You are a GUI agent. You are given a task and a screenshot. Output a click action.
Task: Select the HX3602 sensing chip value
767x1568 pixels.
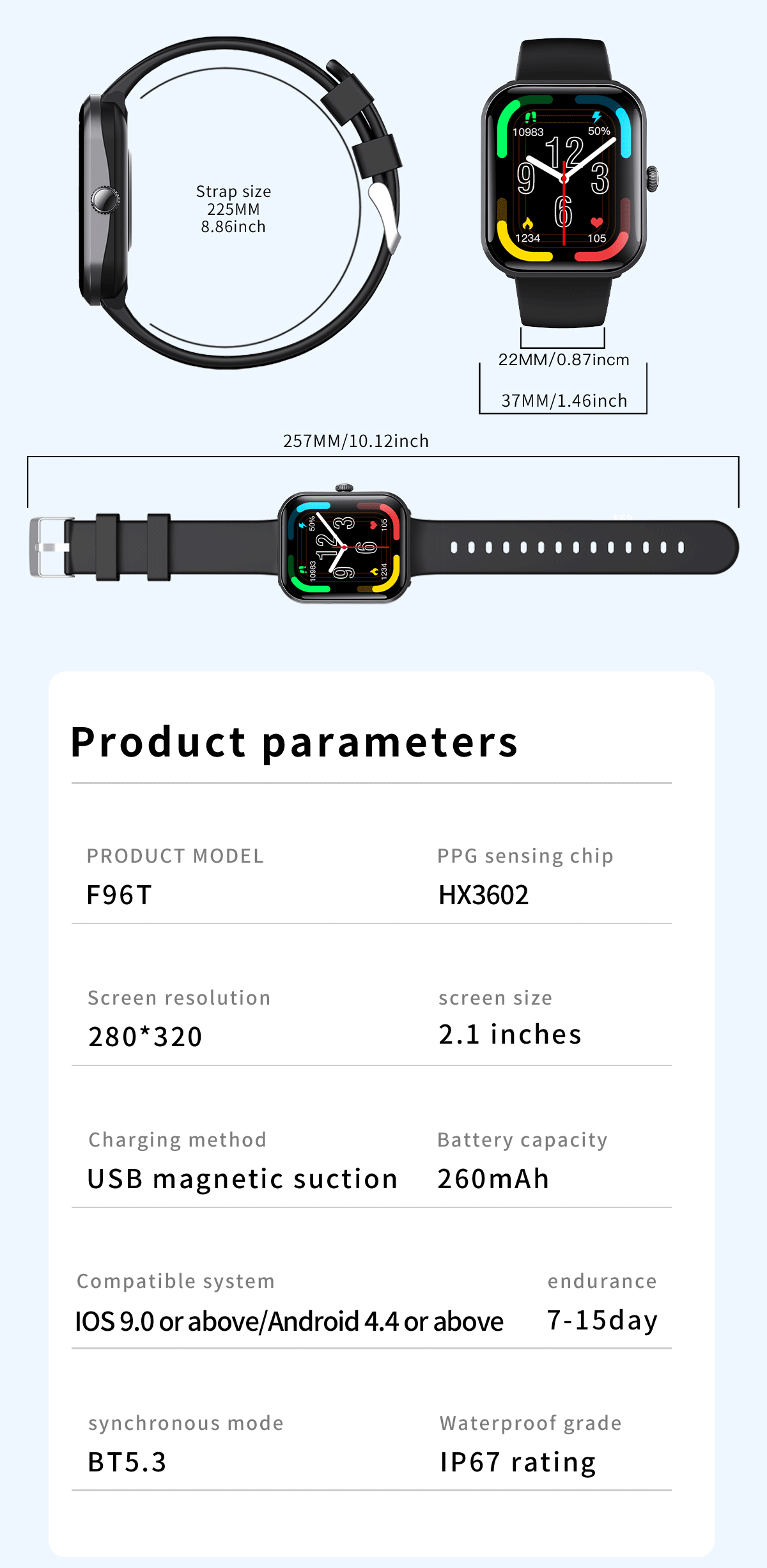coord(483,895)
